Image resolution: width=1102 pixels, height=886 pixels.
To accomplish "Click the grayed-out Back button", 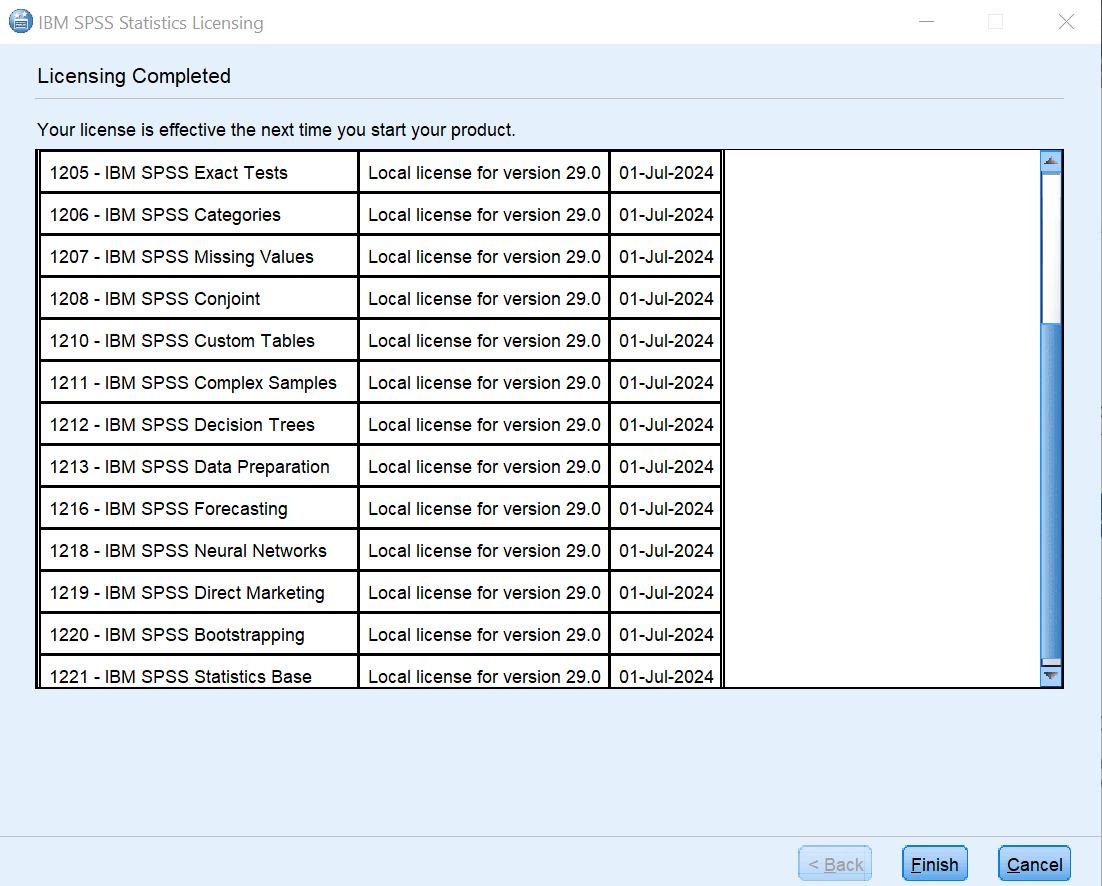I will pos(835,864).
